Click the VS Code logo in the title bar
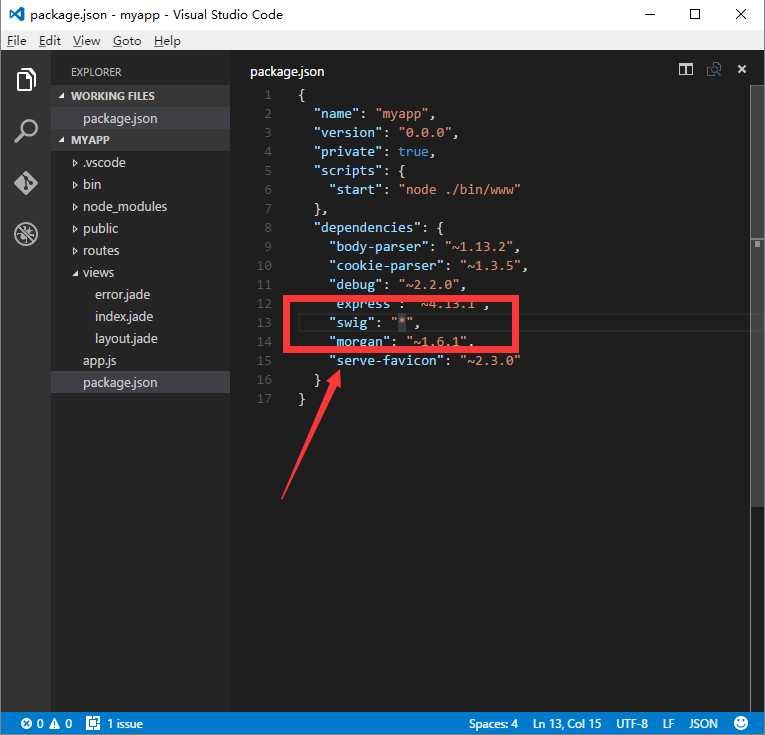This screenshot has width=765, height=735. click(16, 14)
